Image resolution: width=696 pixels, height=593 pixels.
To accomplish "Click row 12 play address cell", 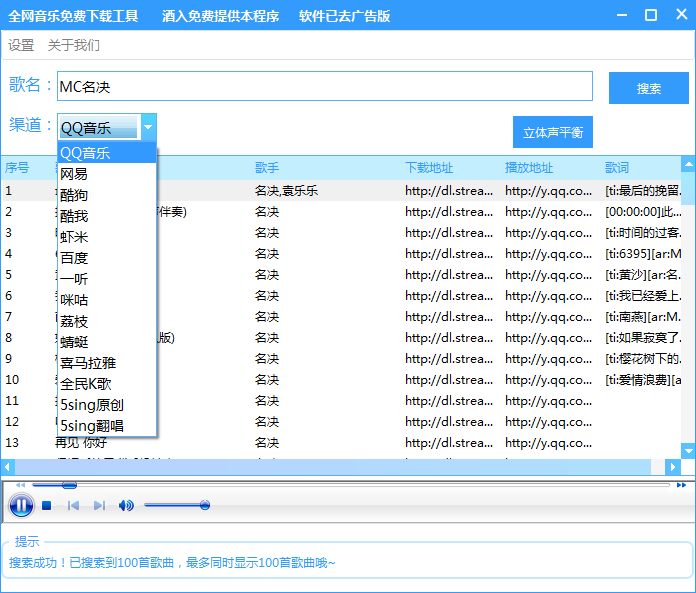I will pyautogui.click(x=548, y=422).
